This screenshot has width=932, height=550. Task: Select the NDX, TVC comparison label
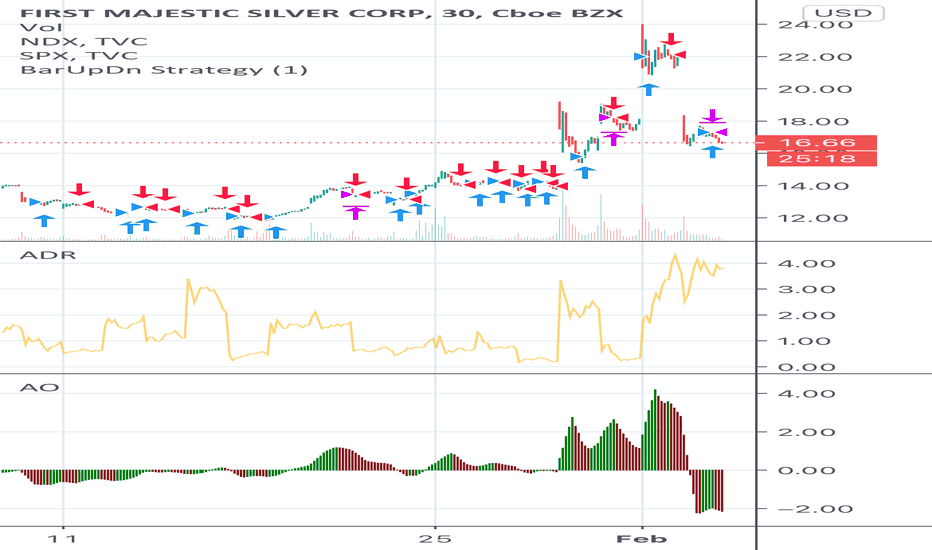84,42
